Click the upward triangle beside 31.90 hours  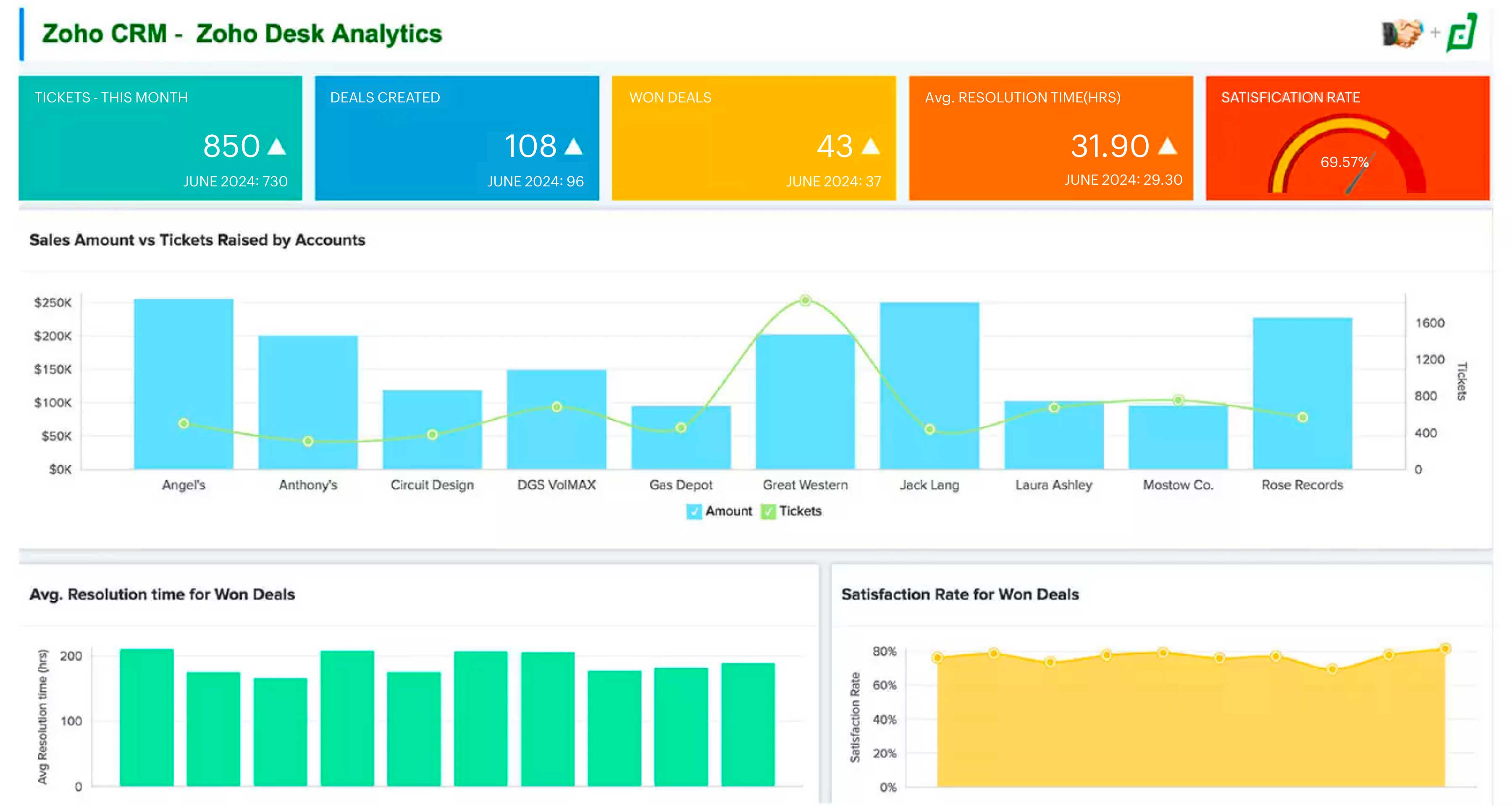(x=1168, y=146)
